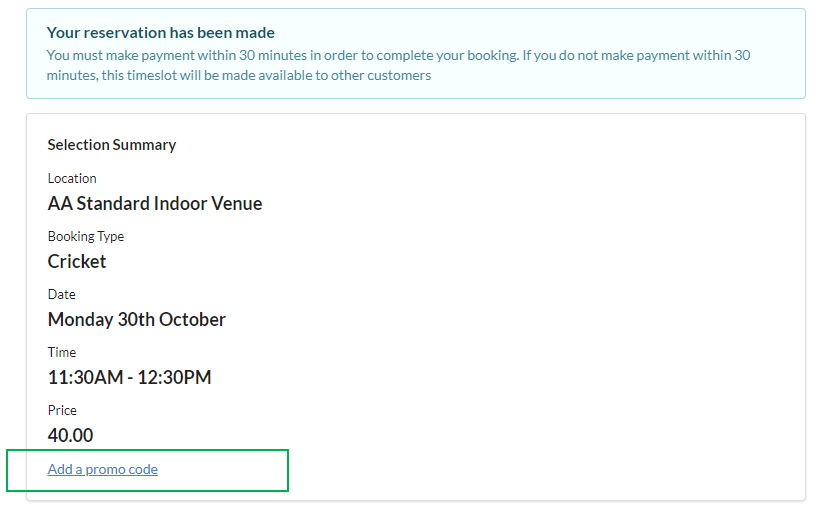Select the Cricket booking type value
This screenshot has height=515, width=823.
click(77, 262)
